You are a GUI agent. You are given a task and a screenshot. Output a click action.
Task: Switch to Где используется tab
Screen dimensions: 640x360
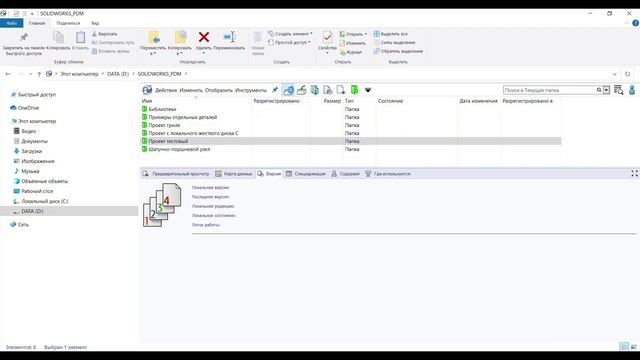388,174
